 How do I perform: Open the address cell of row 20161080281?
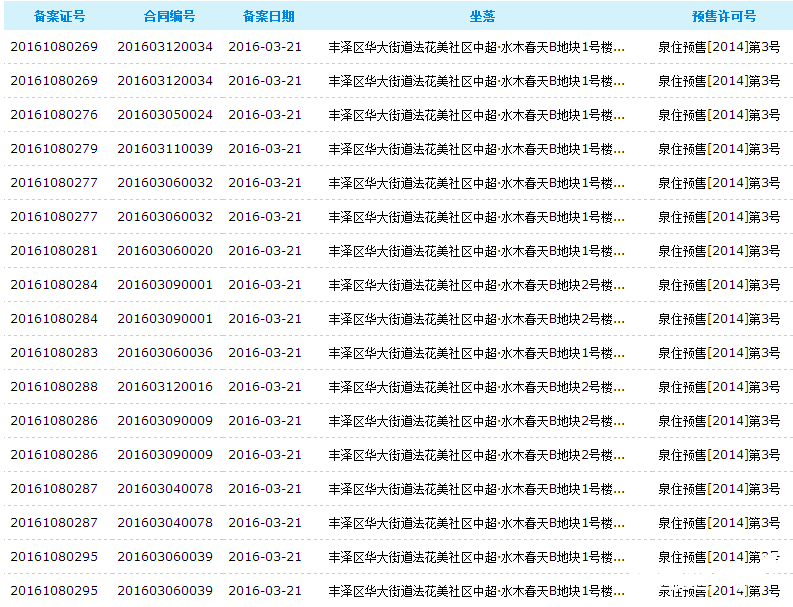click(x=476, y=251)
